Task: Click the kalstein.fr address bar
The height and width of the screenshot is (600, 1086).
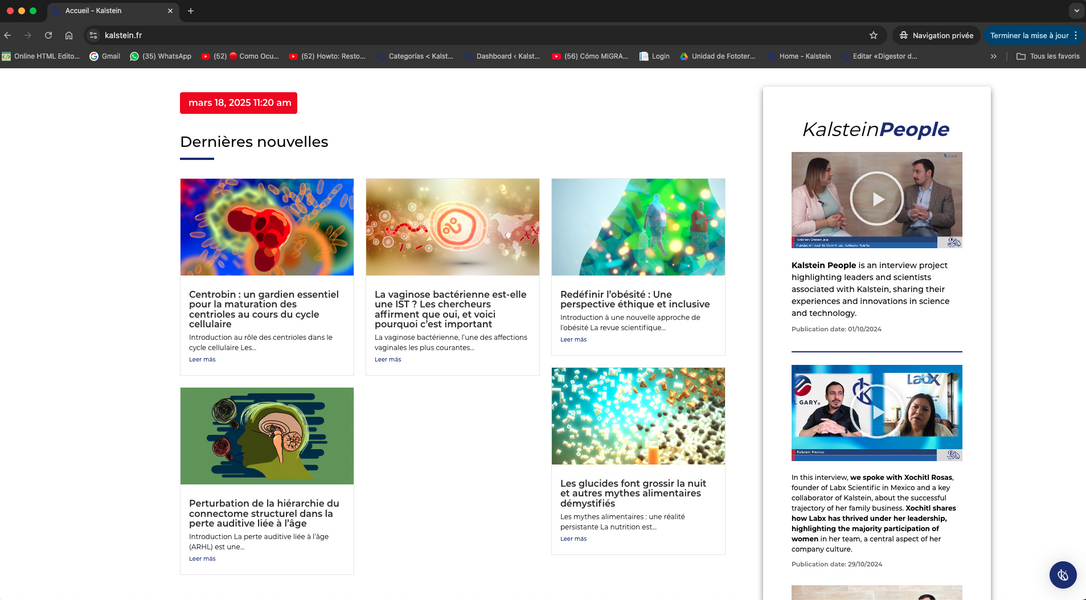Action: [x=480, y=35]
